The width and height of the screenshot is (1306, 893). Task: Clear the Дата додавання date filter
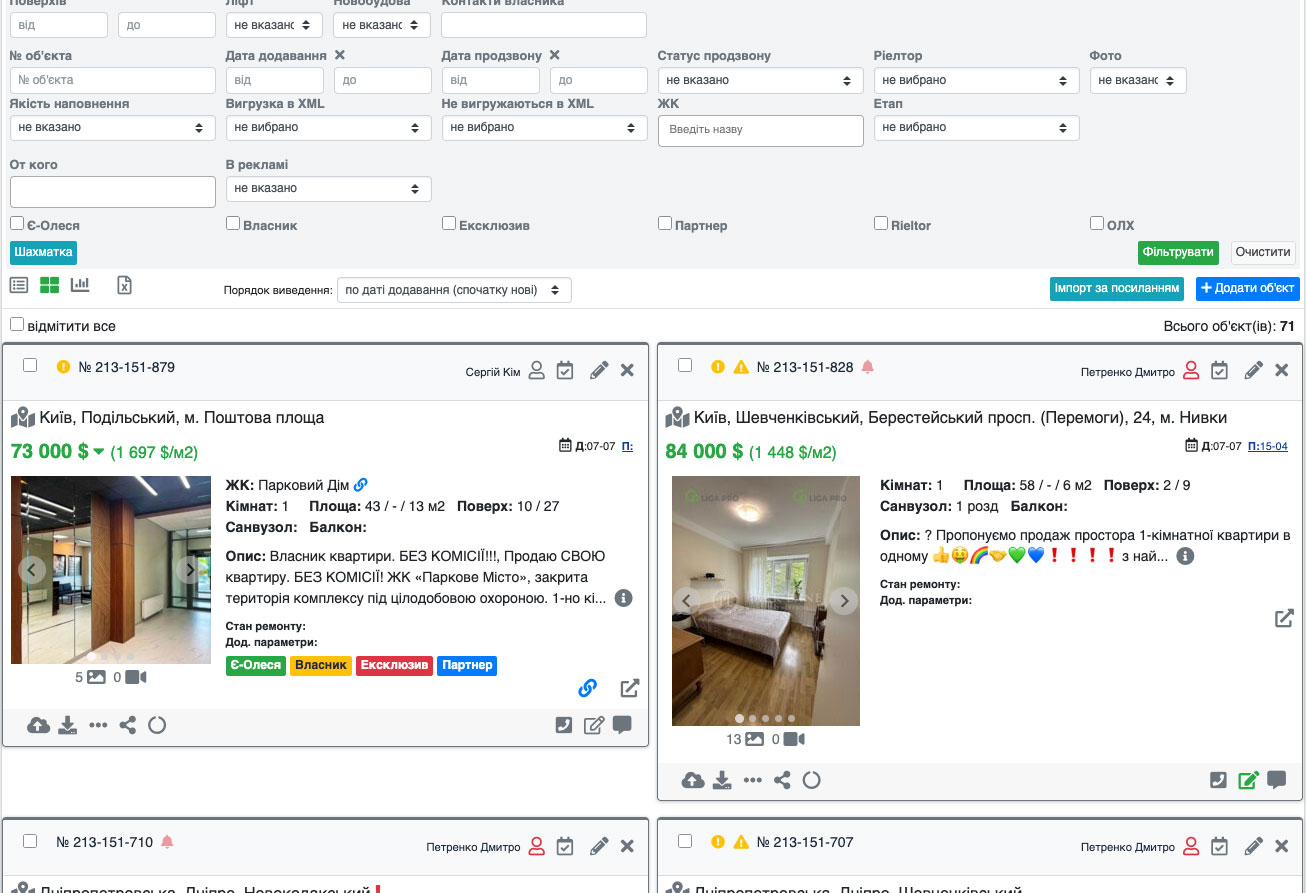click(x=339, y=56)
